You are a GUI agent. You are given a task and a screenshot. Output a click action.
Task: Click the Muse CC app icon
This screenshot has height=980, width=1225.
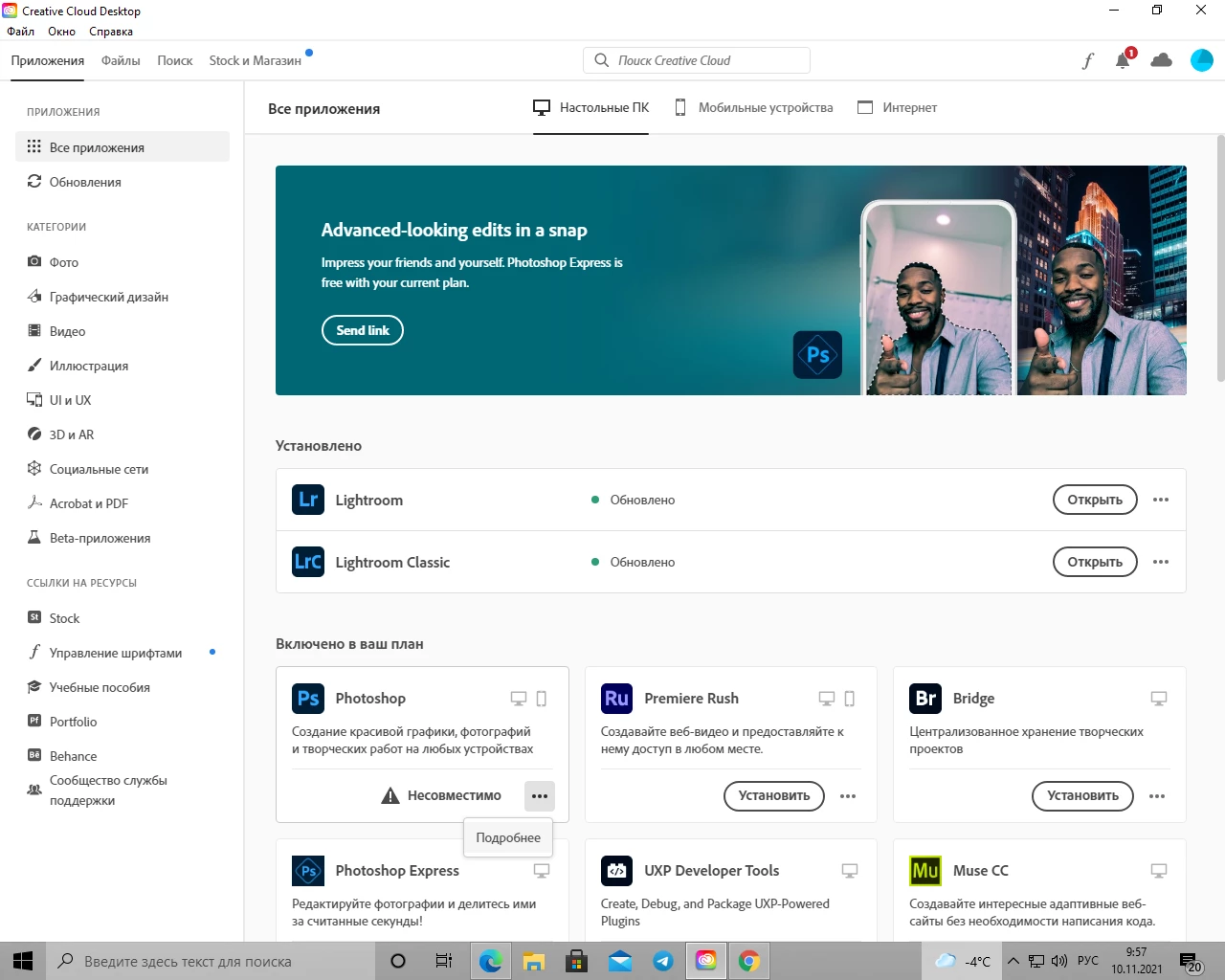click(x=925, y=871)
